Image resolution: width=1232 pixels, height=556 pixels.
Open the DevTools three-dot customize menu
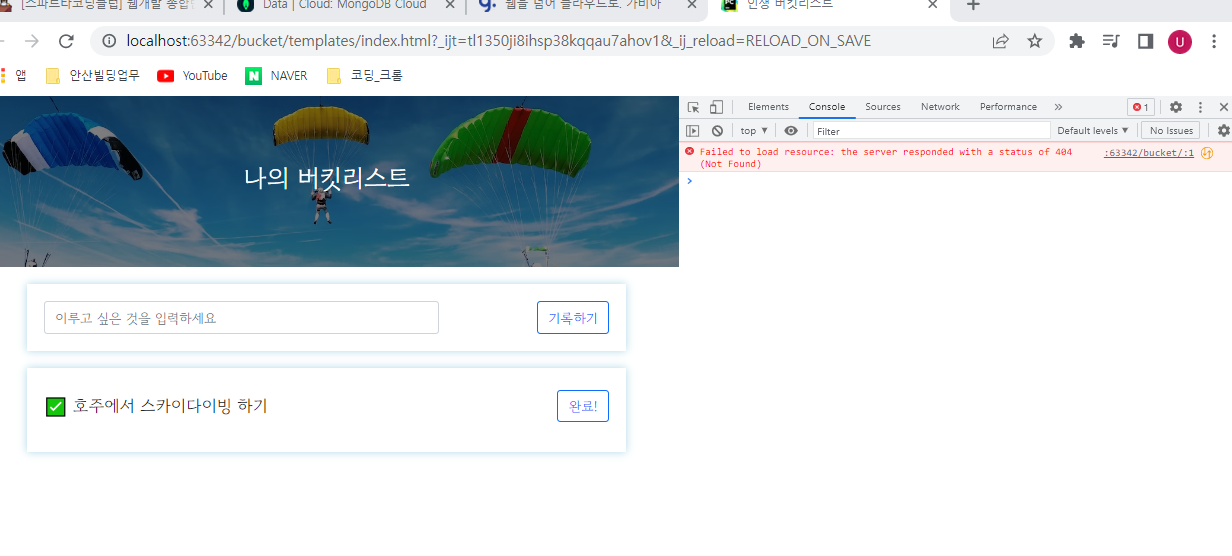click(1200, 107)
